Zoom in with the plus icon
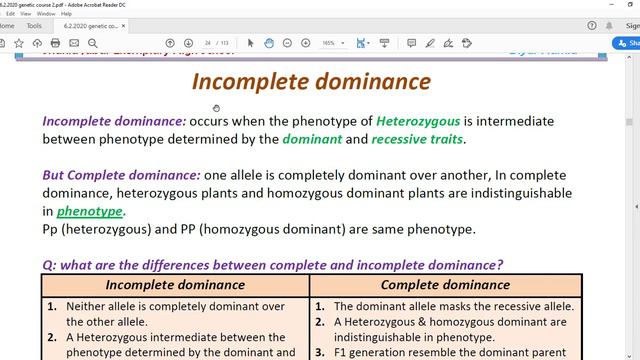The image size is (640, 360). (x=306, y=43)
